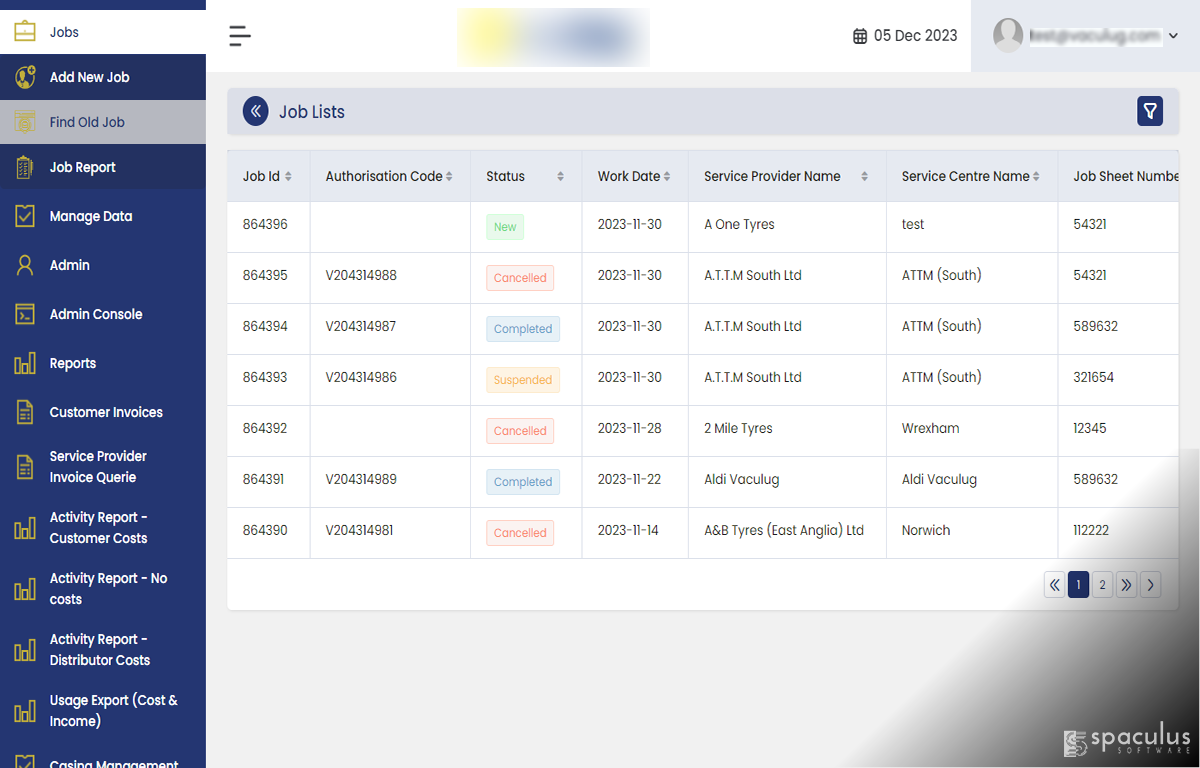Click the last page double-arrow button
The image size is (1200, 768).
[x=1126, y=585]
